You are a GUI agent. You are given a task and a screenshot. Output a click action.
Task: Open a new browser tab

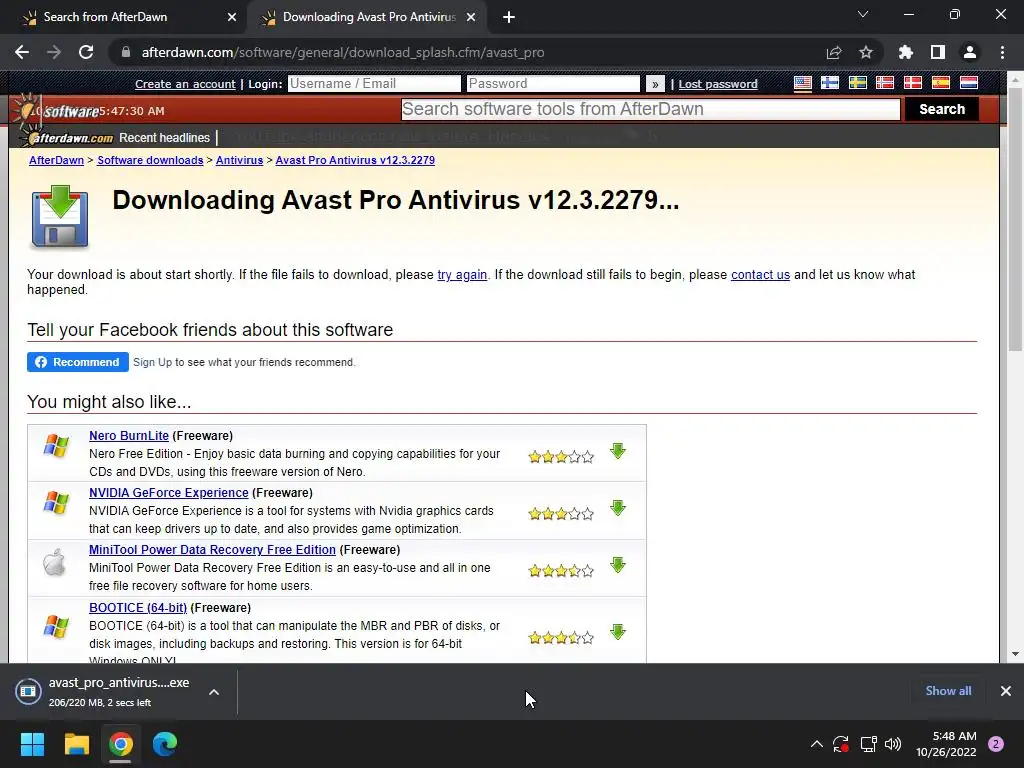(x=509, y=18)
